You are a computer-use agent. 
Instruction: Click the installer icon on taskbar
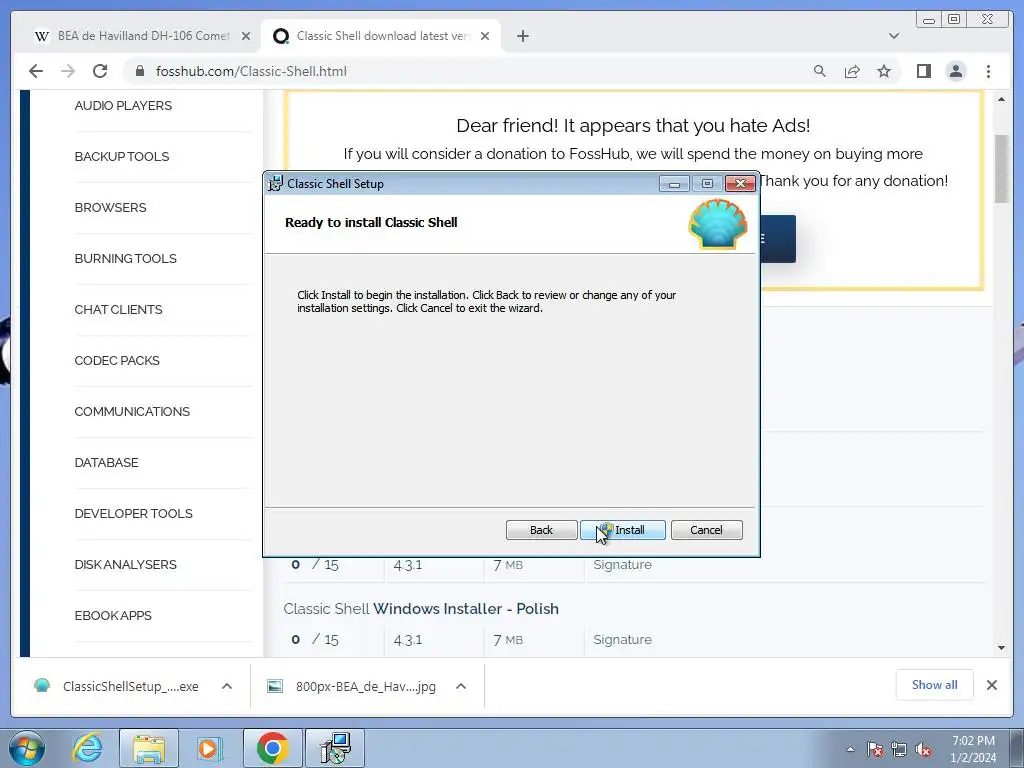335,748
